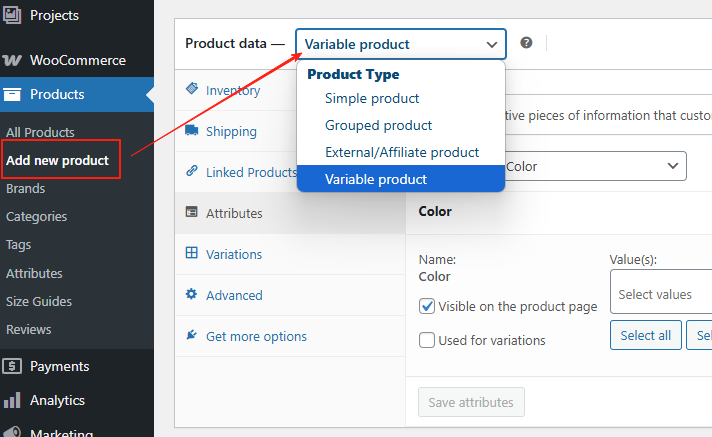The width and height of the screenshot is (712, 437).
Task: Click the Products archive box icon
Action: 13,95
